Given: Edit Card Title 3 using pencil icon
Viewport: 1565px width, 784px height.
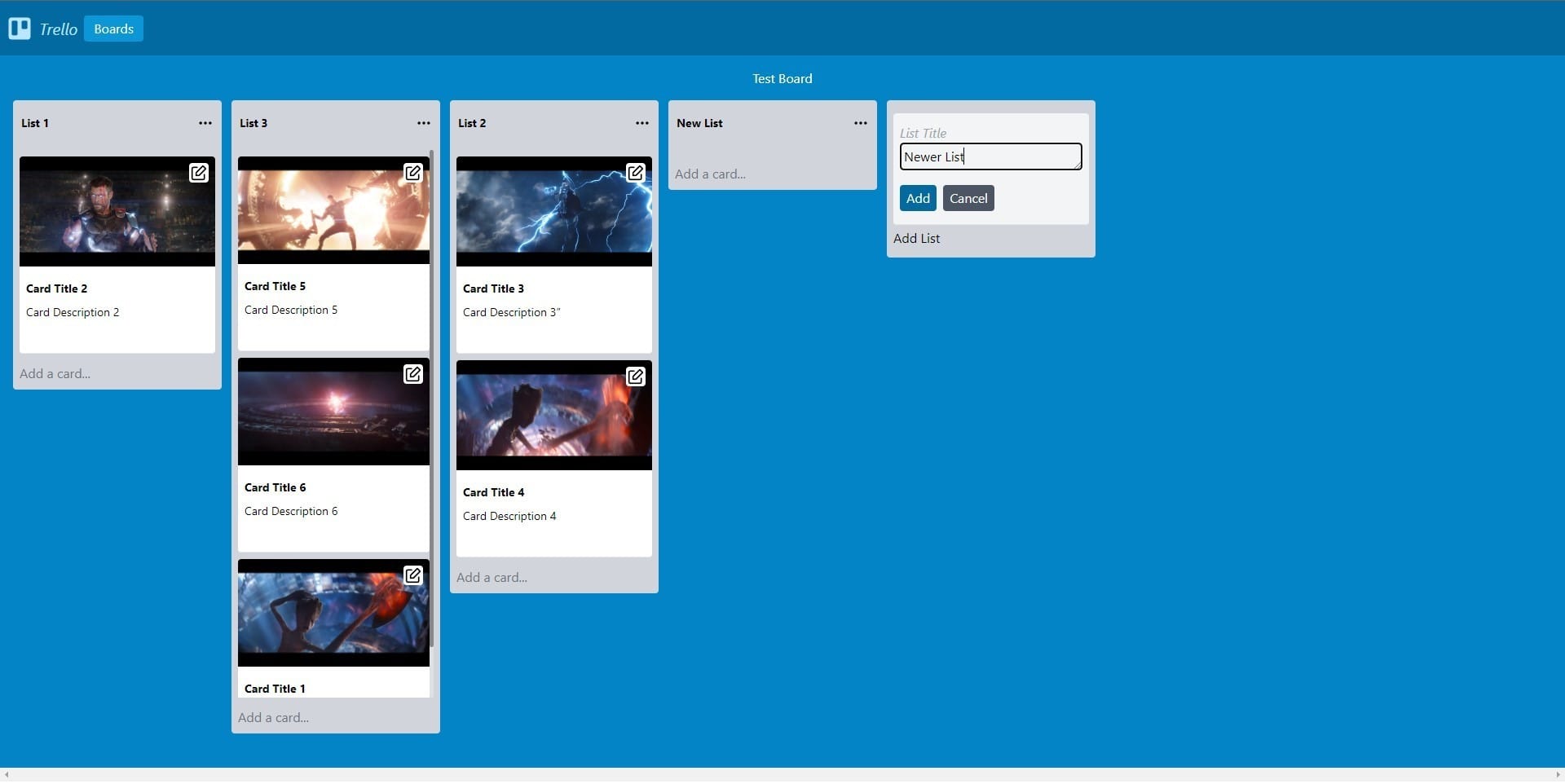Looking at the screenshot, I should [636, 173].
